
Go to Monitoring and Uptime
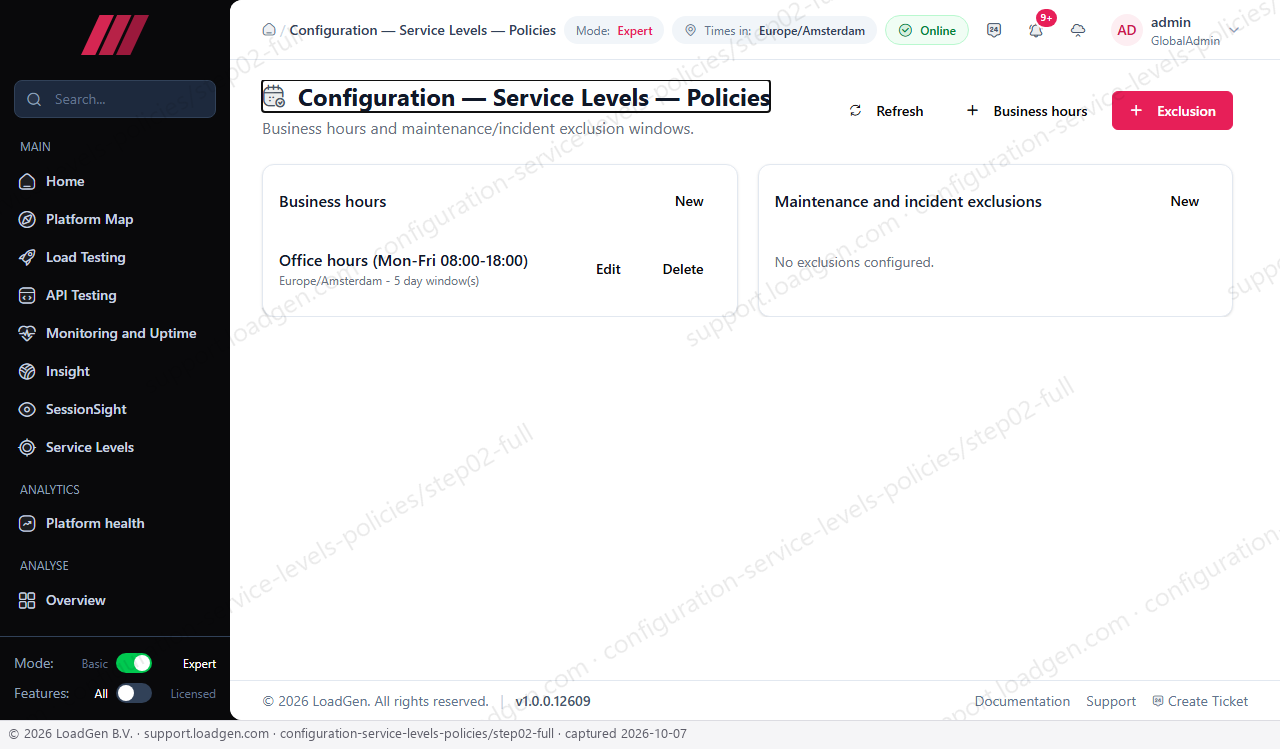pyautogui.click(x=115, y=333)
